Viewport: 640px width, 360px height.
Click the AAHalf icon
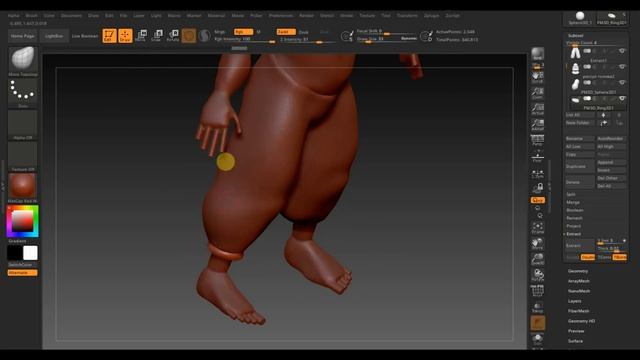(538, 124)
